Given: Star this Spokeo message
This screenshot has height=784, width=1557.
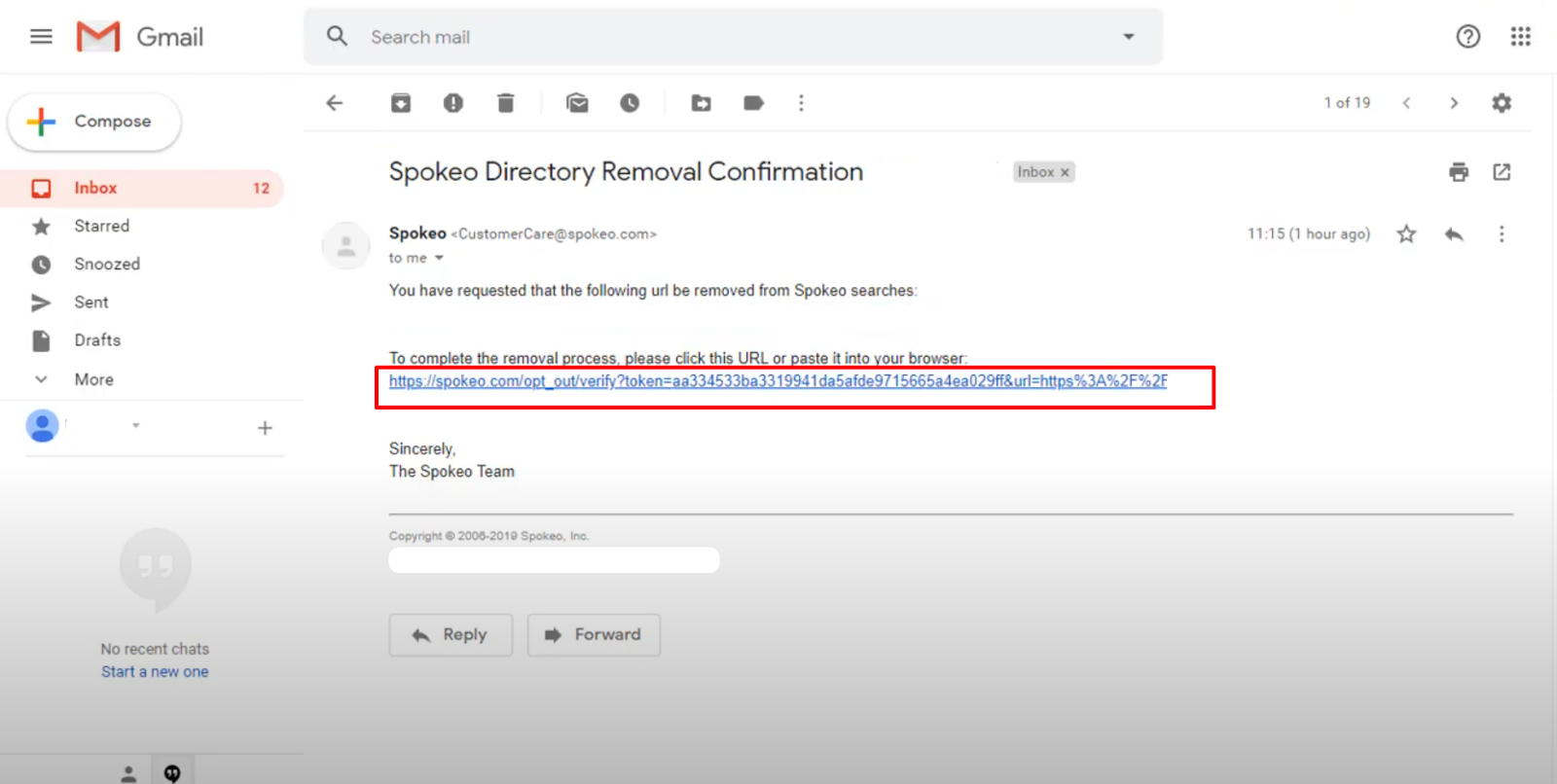Looking at the screenshot, I should tap(1406, 234).
